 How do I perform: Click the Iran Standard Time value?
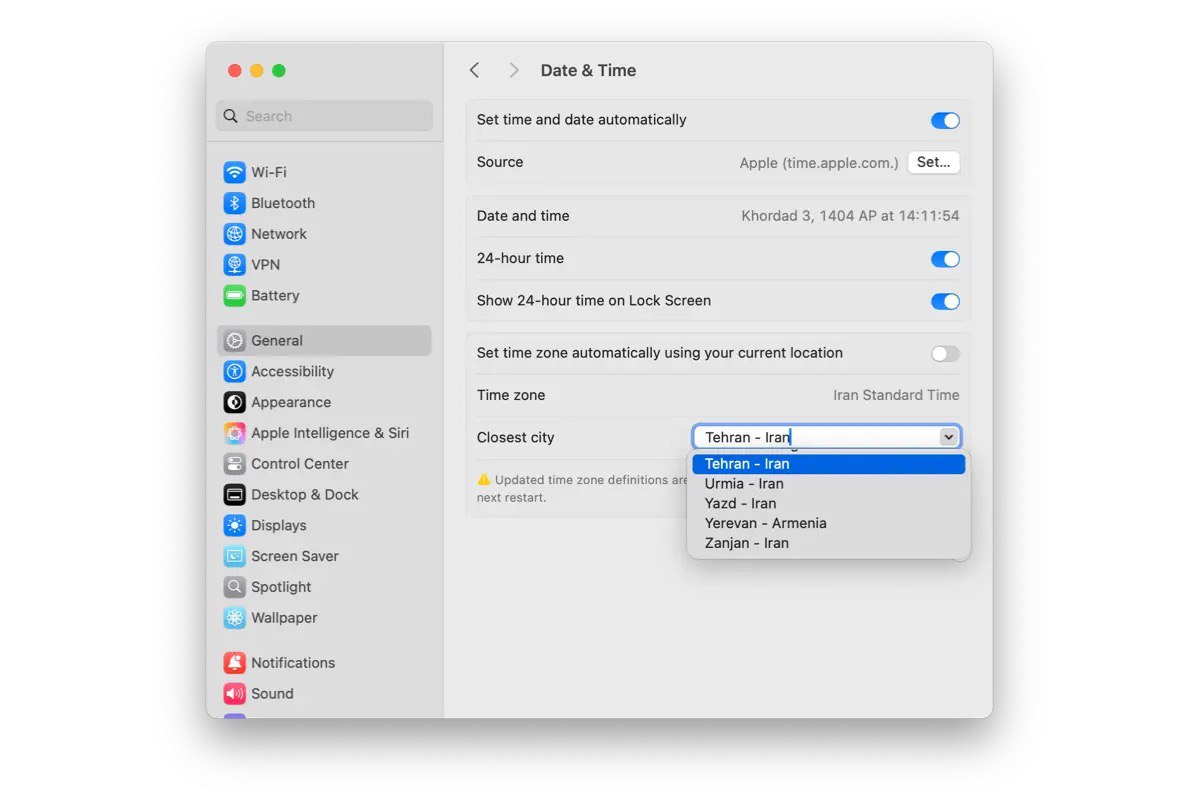coord(896,395)
